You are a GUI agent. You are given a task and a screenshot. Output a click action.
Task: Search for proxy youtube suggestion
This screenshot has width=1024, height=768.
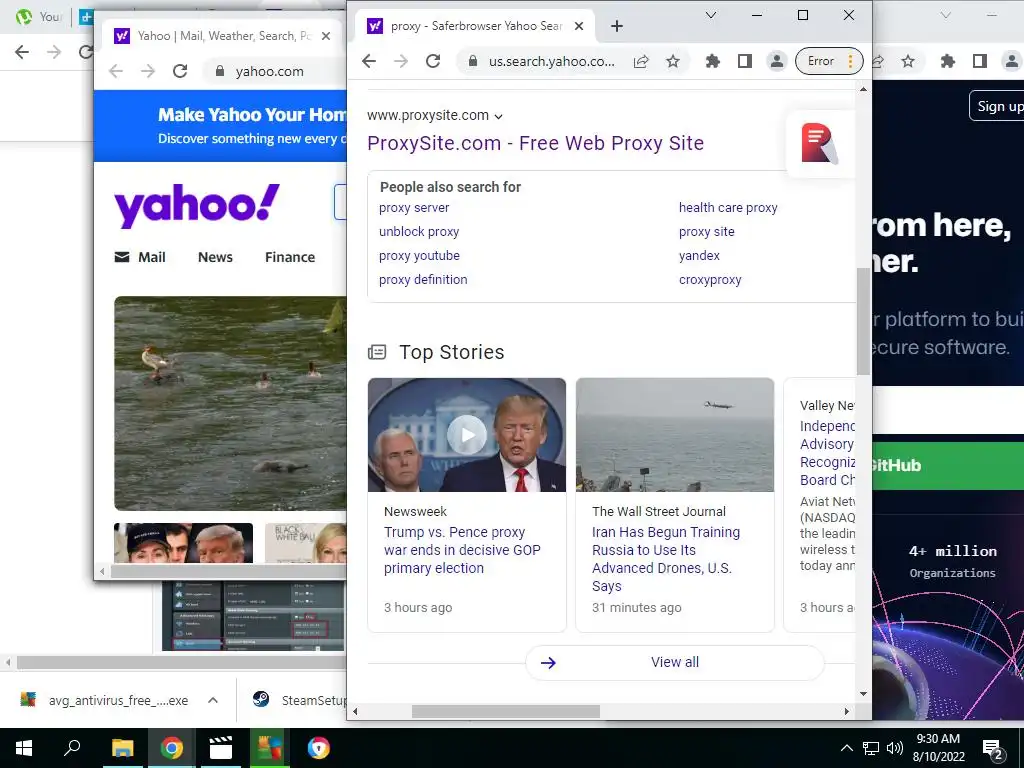pyautogui.click(x=419, y=256)
